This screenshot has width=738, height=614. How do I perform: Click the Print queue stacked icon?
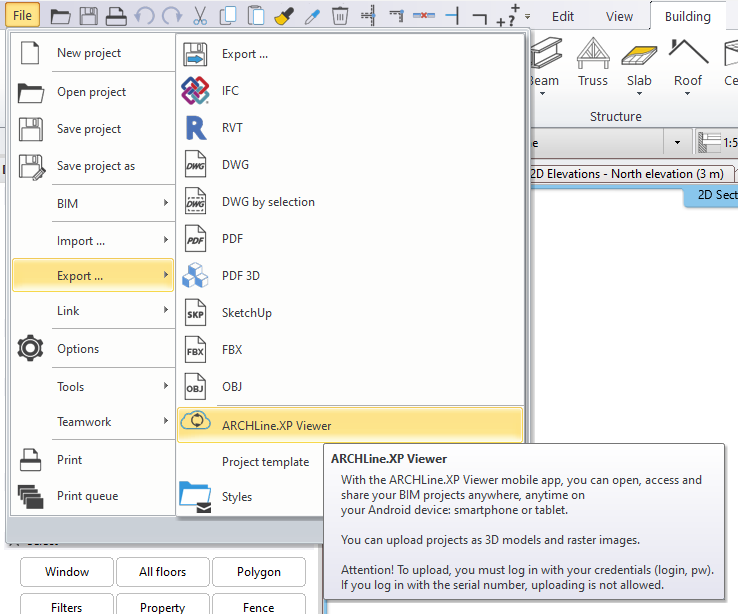(x=31, y=496)
